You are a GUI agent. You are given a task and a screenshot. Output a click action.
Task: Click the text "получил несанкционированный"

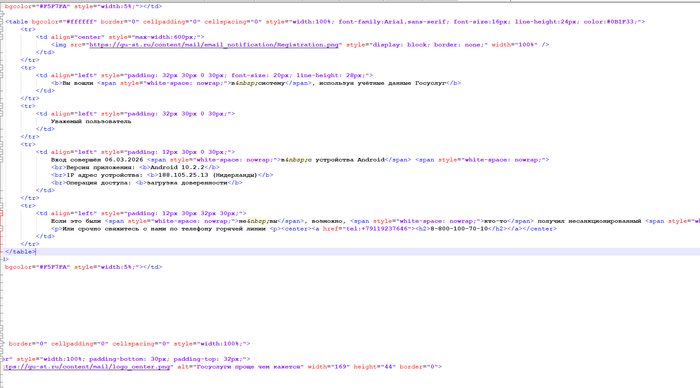(589, 221)
